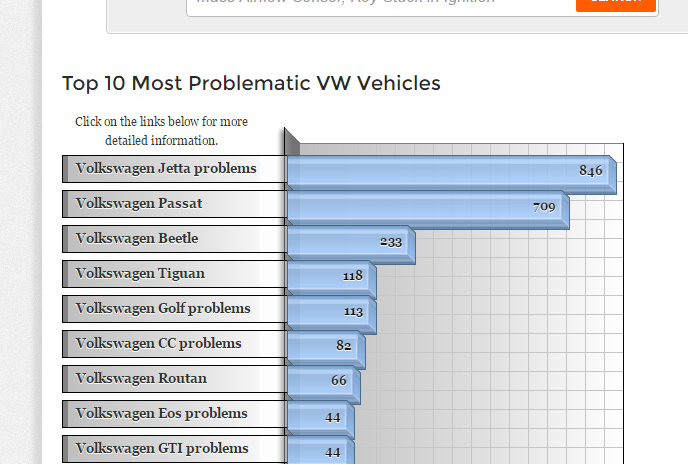Click the Jetta bar showing 846

coord(452,174)
